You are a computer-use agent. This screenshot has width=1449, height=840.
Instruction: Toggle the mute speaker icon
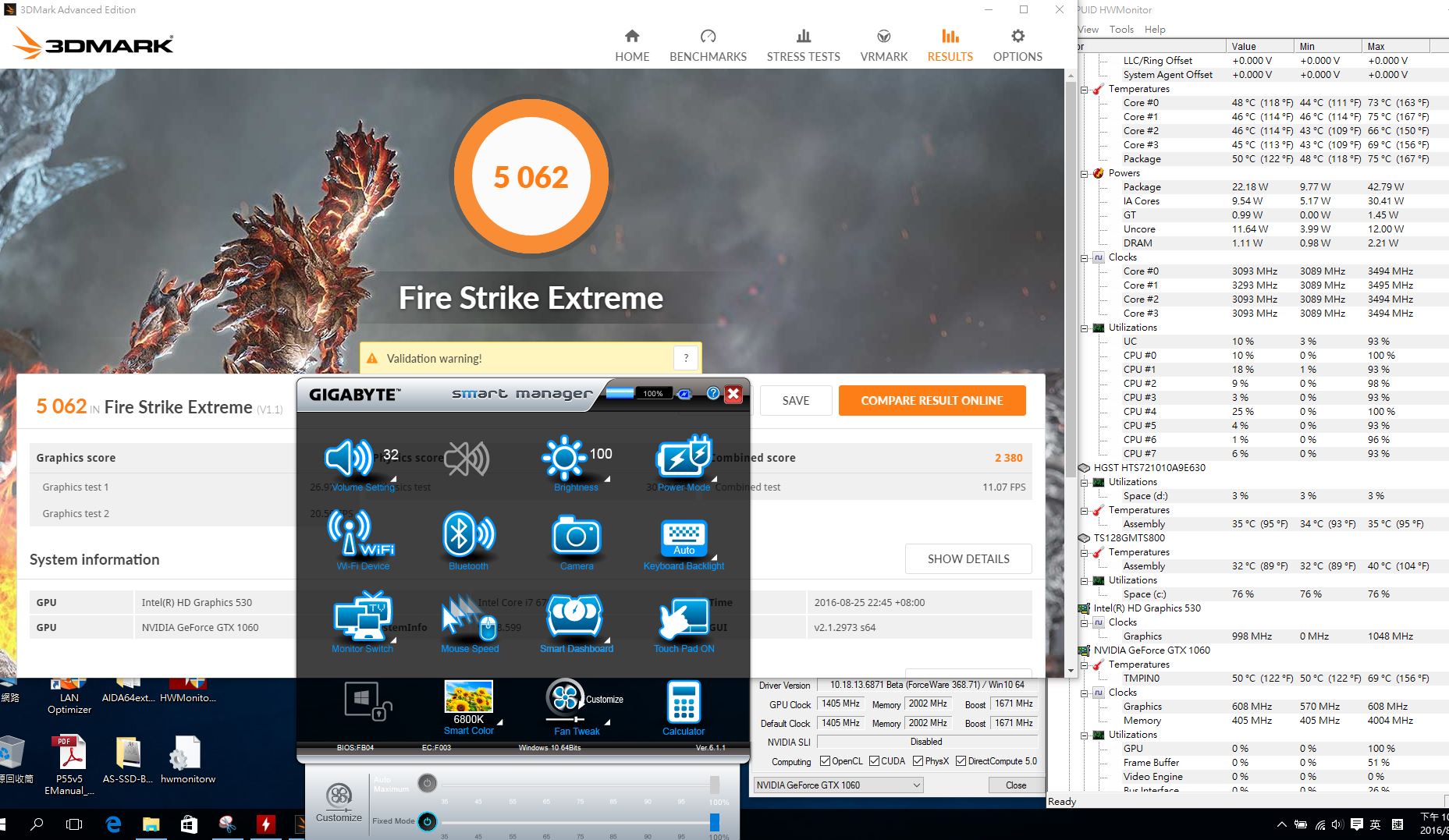(467, 459)
